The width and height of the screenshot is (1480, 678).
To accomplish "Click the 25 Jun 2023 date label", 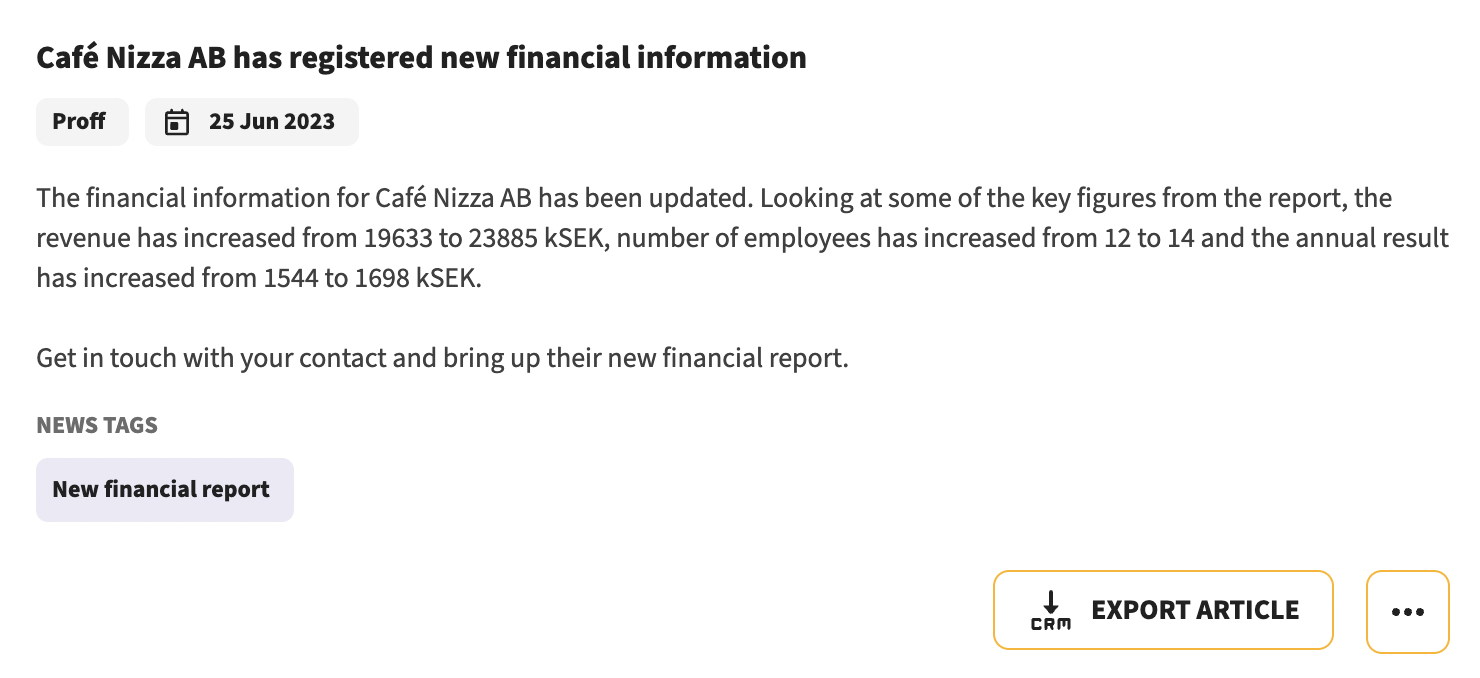I will [x=272, y=122].
